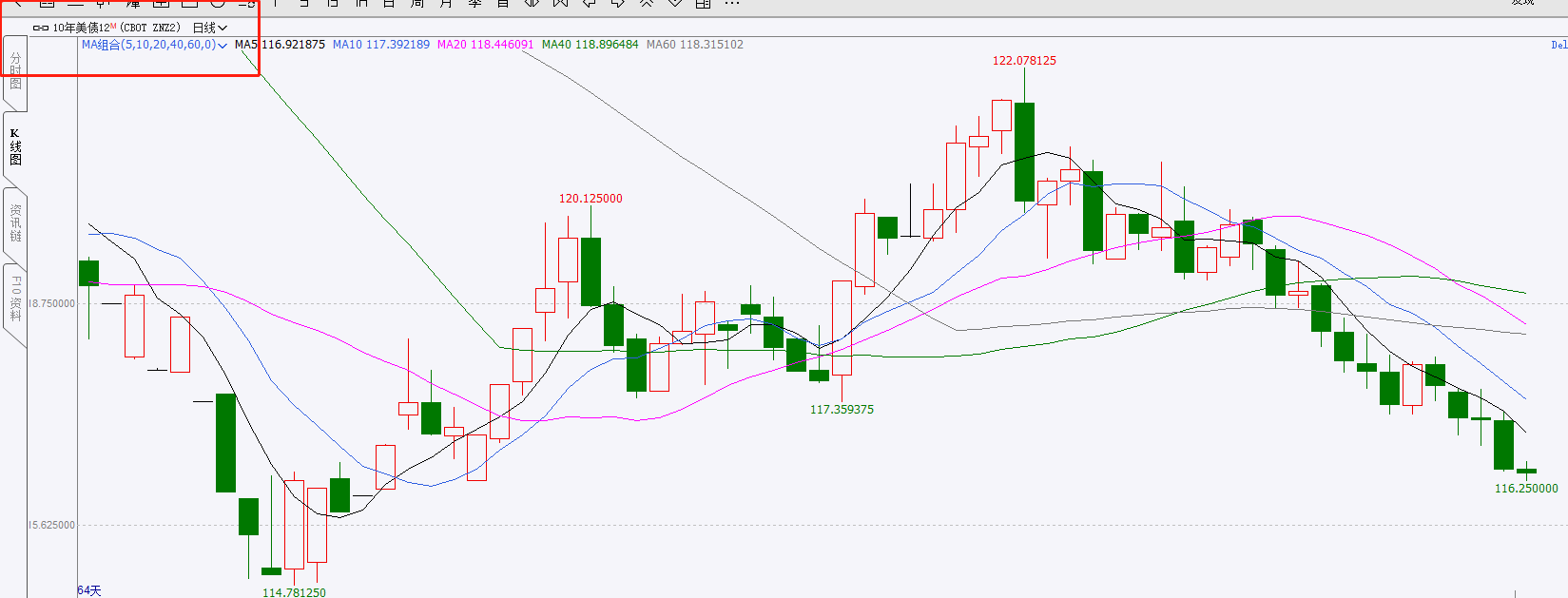This screenshot has width=1568, height=598.
Task: Click the 120.125000 peak price label
Action: (x=590, y=198)
